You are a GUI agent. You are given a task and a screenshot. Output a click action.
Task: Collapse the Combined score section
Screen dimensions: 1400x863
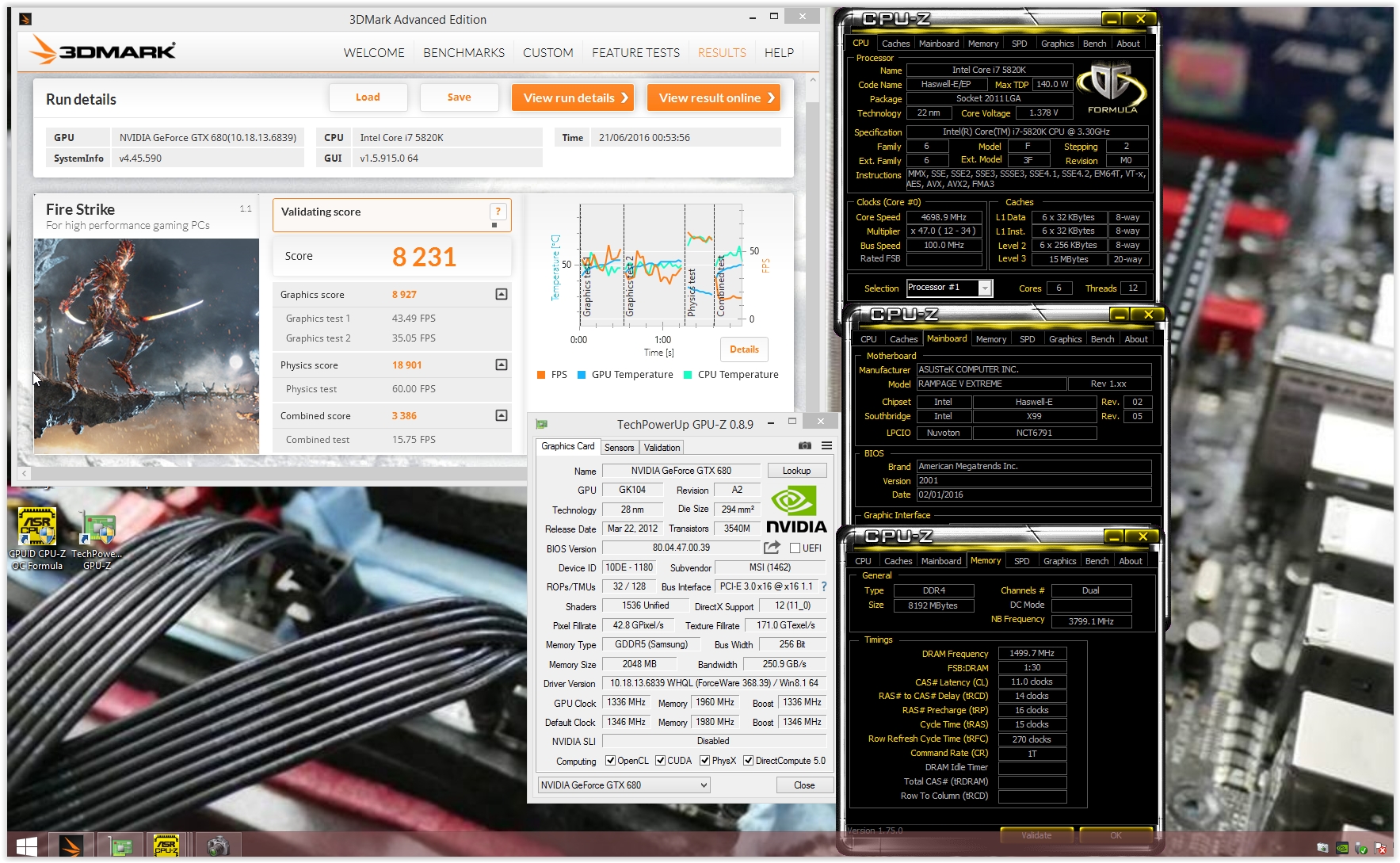tap(501, 415)
